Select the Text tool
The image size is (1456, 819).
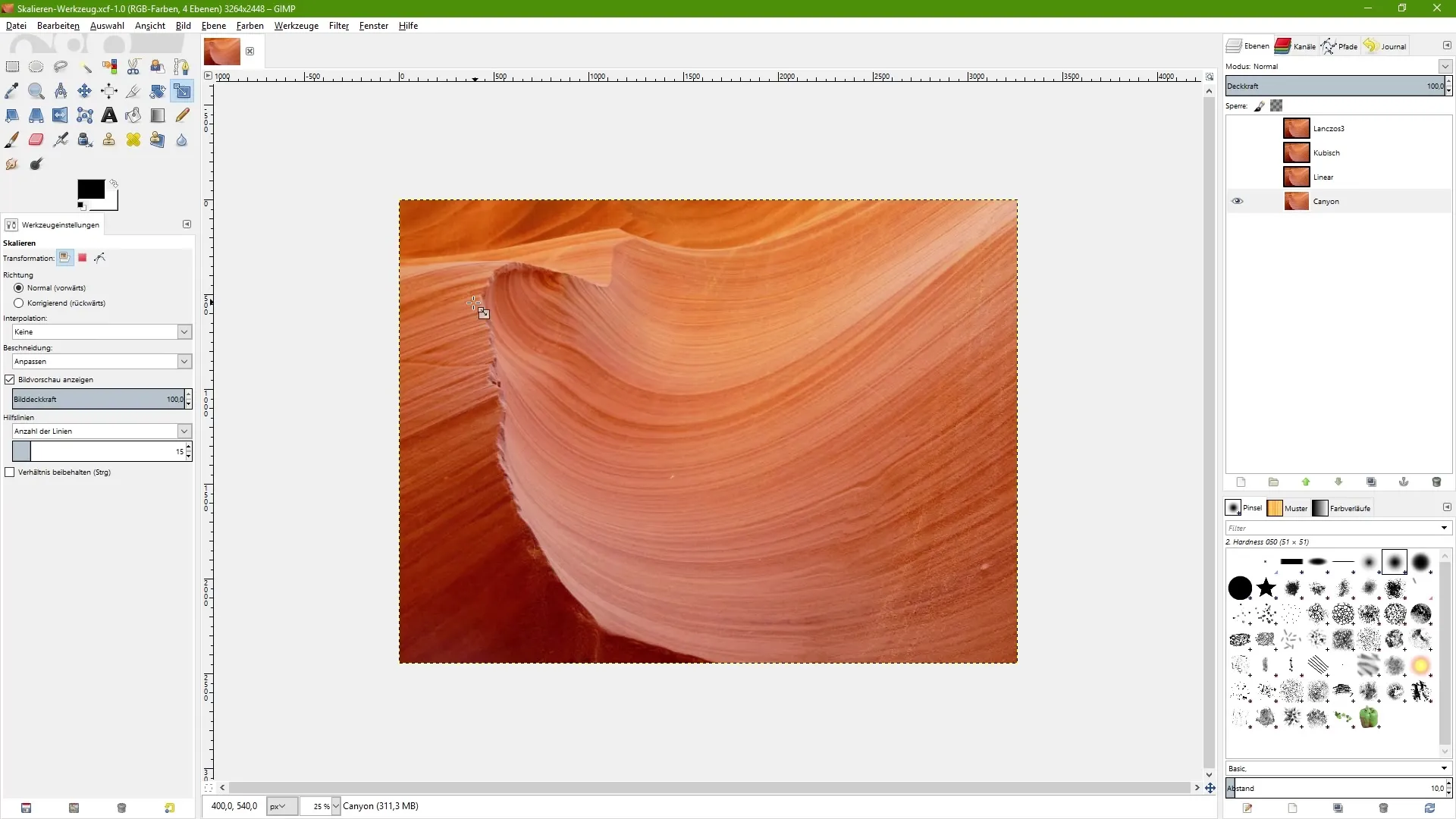[109, 115]
